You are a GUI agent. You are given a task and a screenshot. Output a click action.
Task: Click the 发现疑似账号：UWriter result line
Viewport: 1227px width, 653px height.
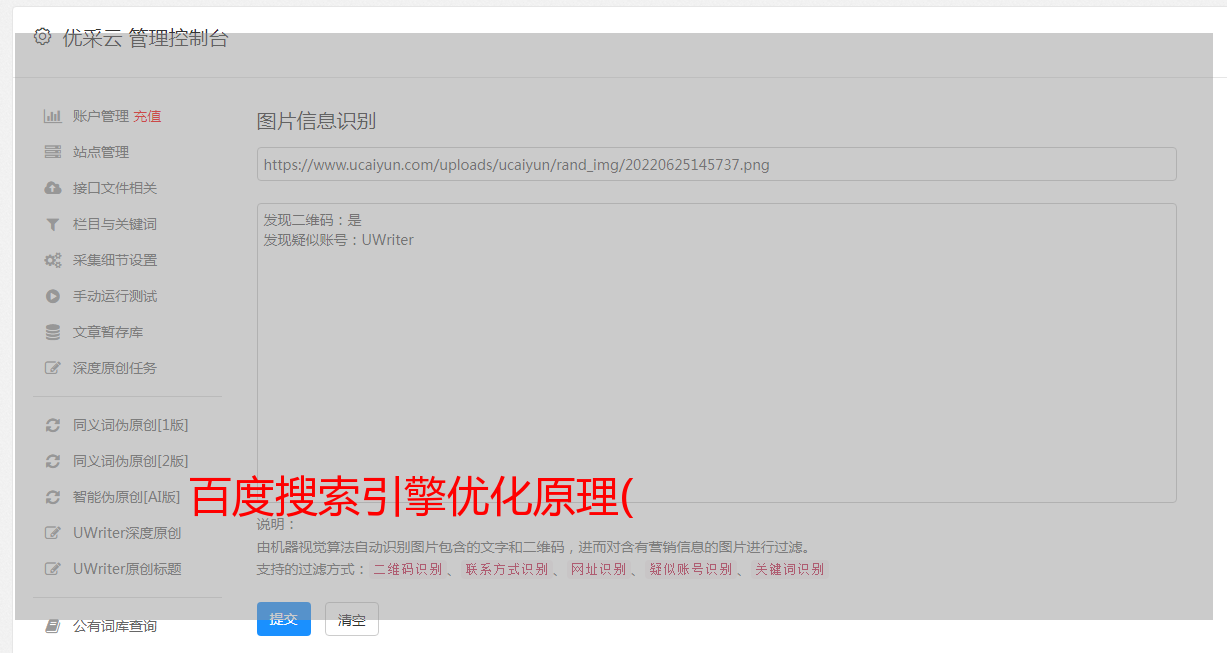coord(339,240)
